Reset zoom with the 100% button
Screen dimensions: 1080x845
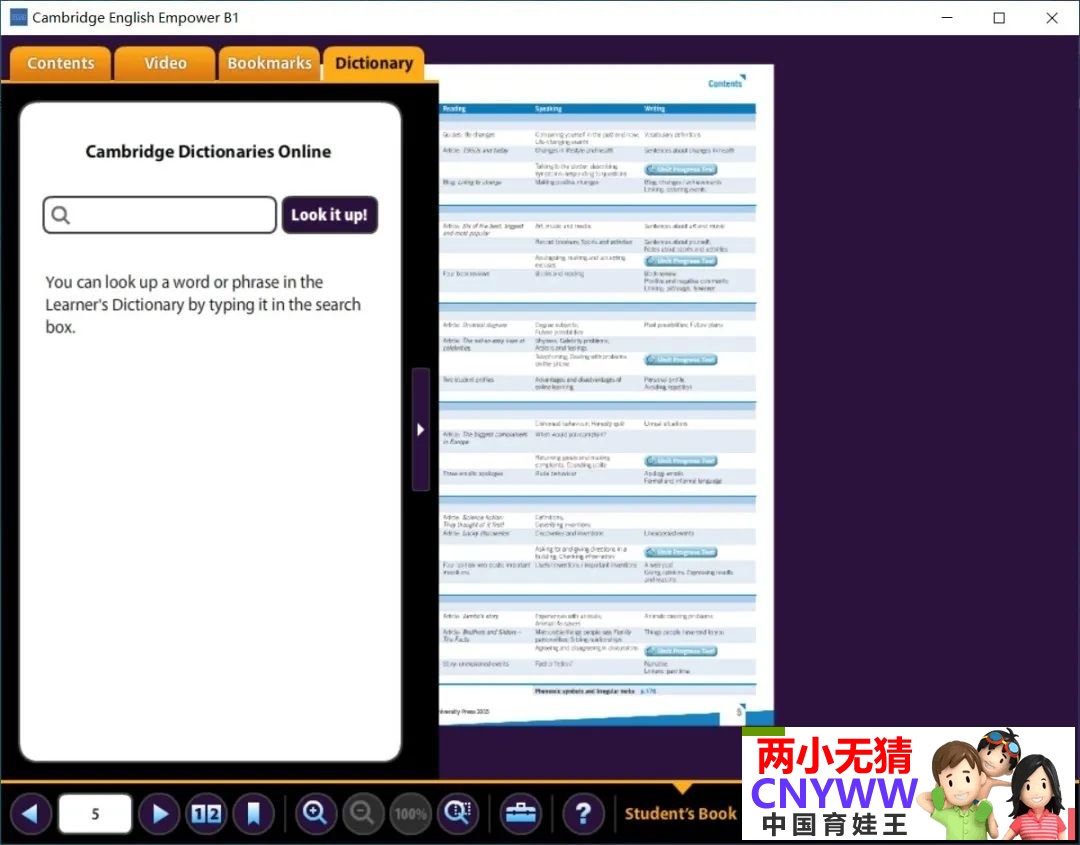click(x=410, y=814)
